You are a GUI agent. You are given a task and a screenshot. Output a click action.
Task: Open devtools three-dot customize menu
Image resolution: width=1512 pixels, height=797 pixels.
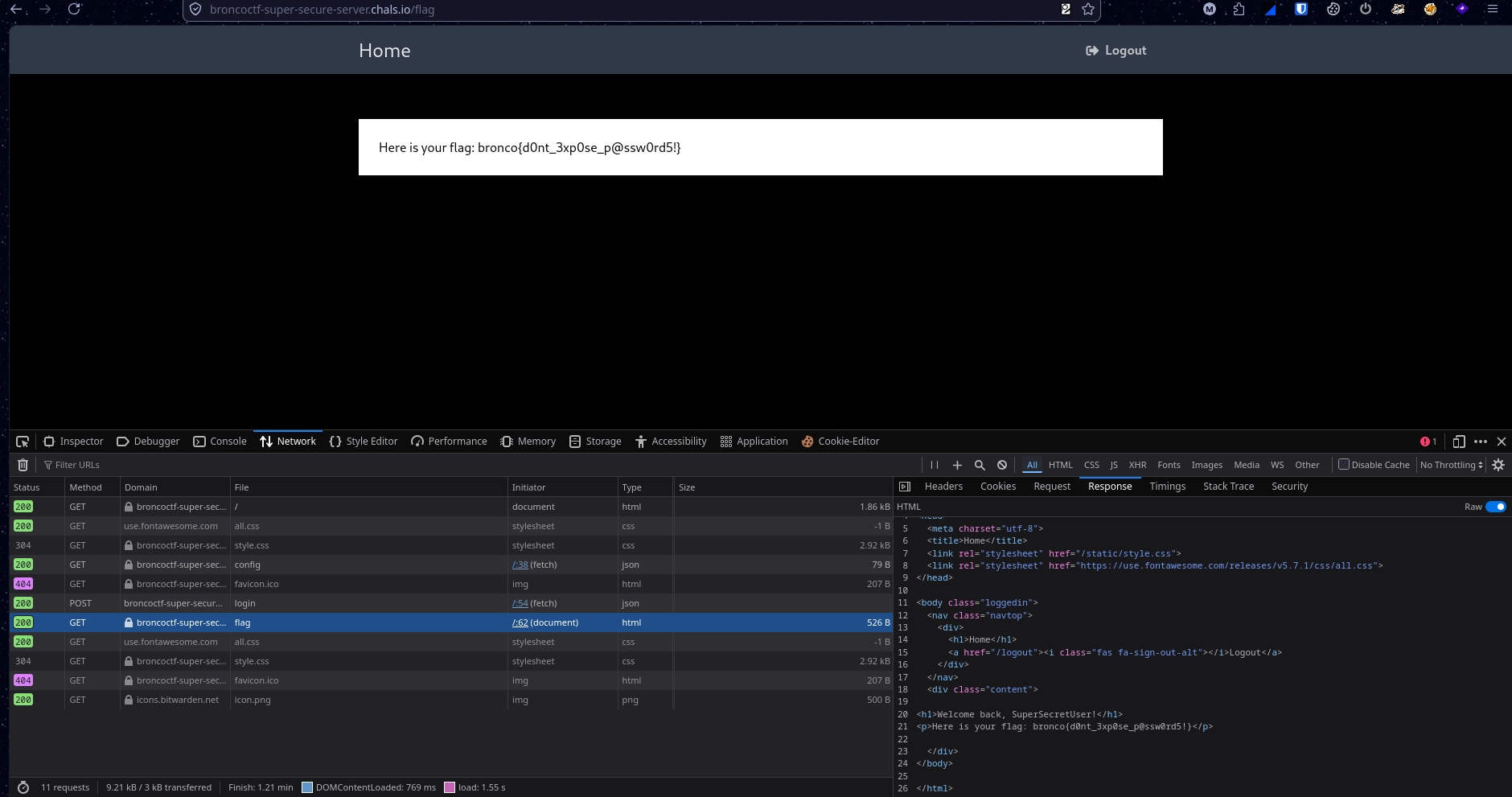[x=1481, y=442]
